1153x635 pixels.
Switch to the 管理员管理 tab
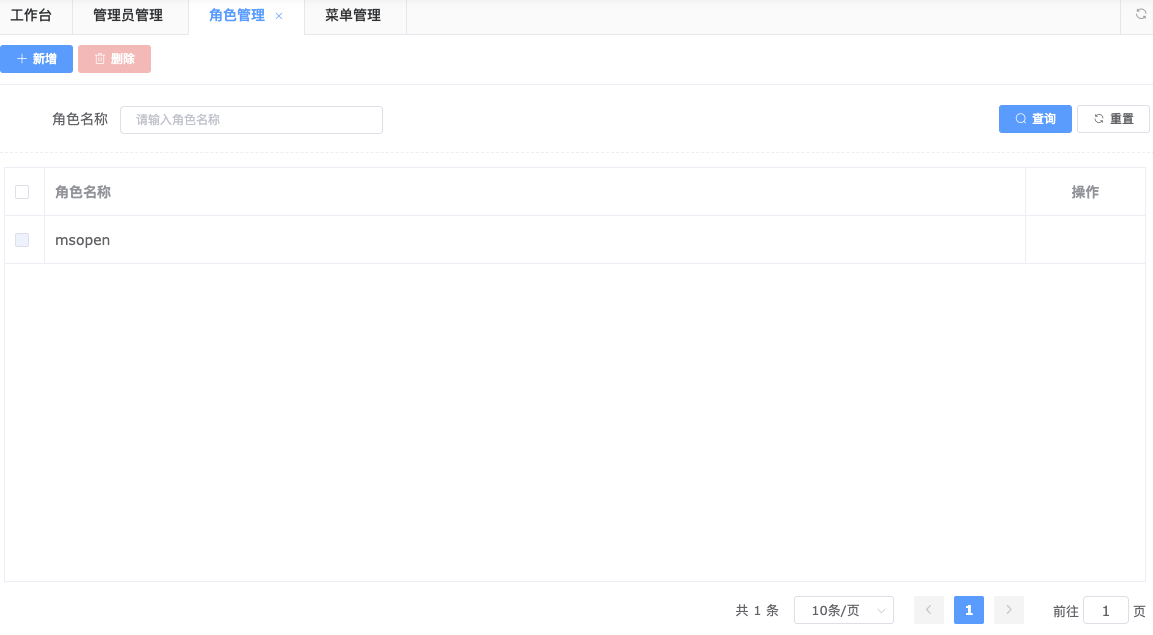coord(127,16)
